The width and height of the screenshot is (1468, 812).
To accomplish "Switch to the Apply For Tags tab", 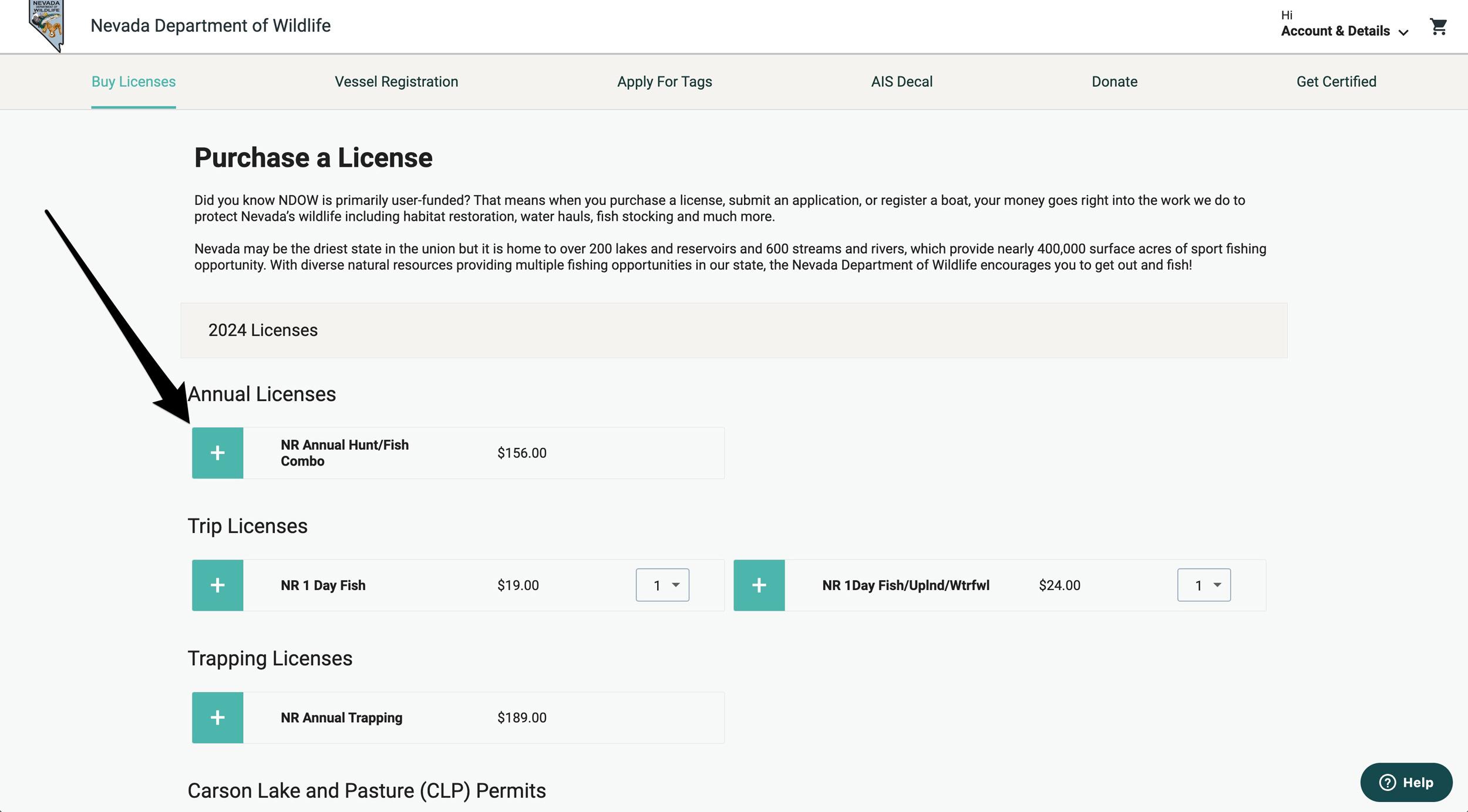I will 664,82.
